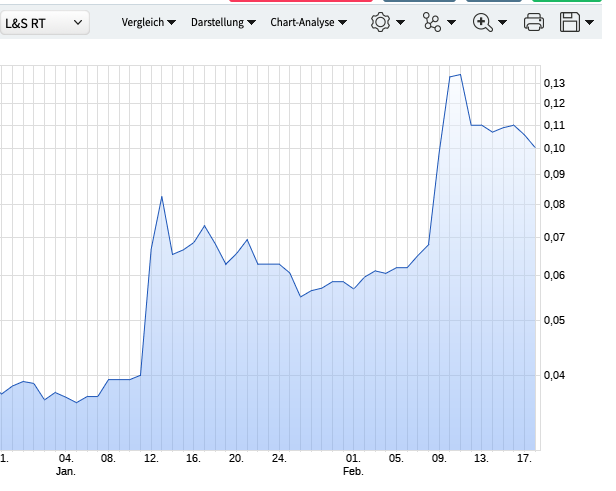Click the 0,10 price axis label
Viewport: 616px width, 491px height.
click(554, 148)
